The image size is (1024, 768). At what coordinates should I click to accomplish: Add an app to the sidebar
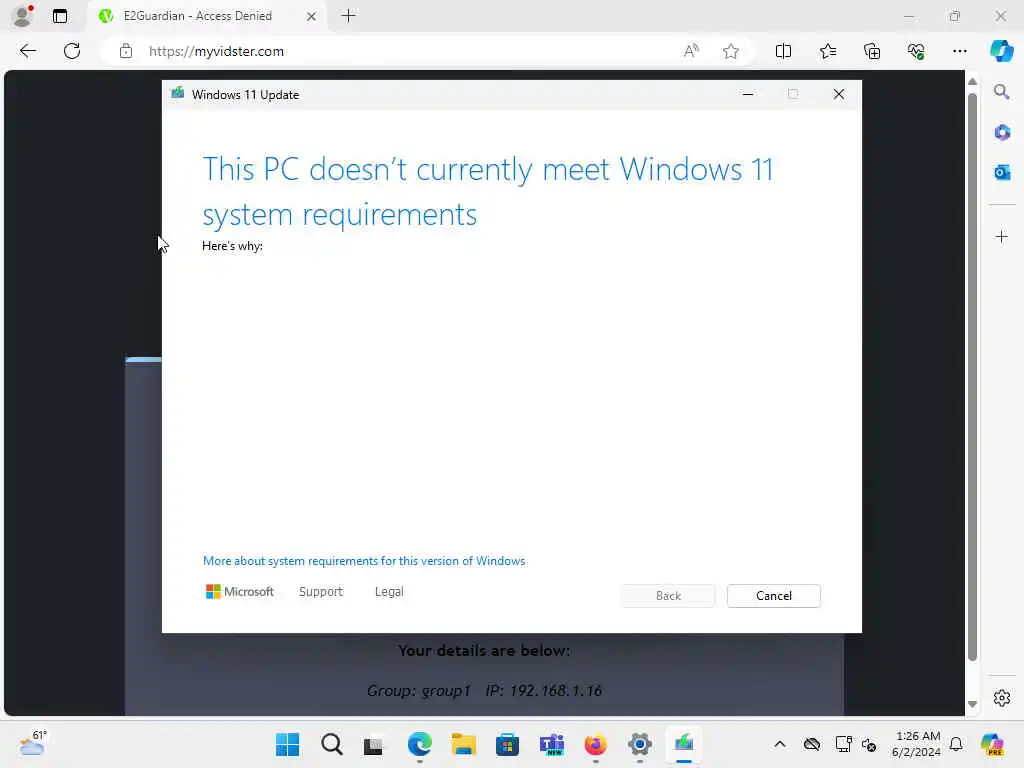coord(1002,236)
